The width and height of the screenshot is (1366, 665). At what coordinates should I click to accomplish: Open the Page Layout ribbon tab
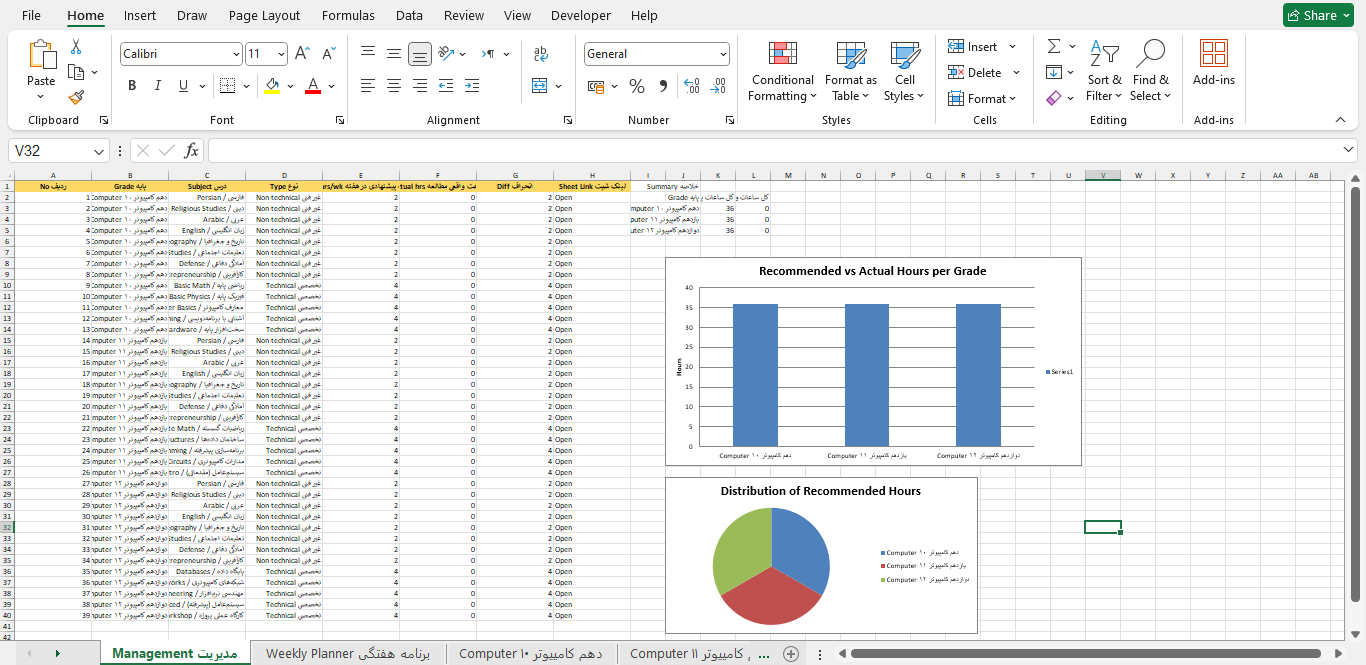click(264, 15)
